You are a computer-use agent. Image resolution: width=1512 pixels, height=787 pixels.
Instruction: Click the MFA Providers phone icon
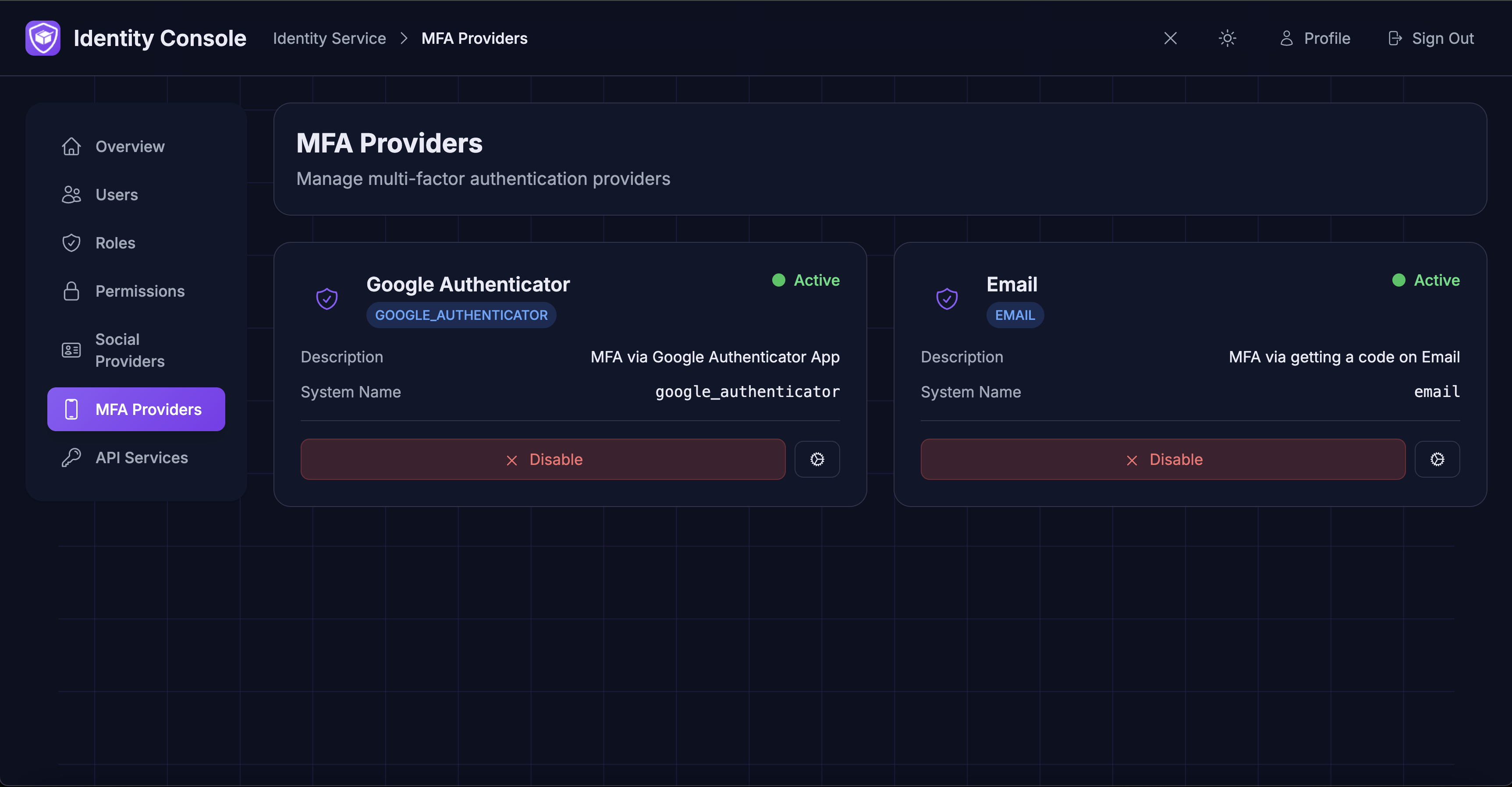pyautogui.click(x=71, y=409)
